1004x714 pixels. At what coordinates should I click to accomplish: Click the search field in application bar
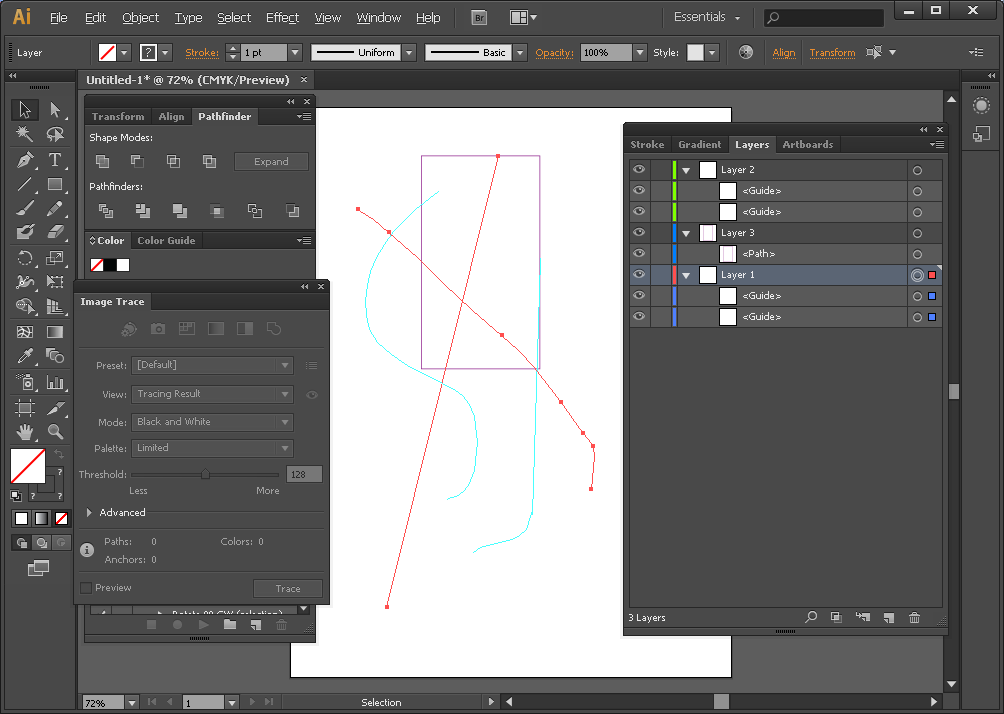824,17
